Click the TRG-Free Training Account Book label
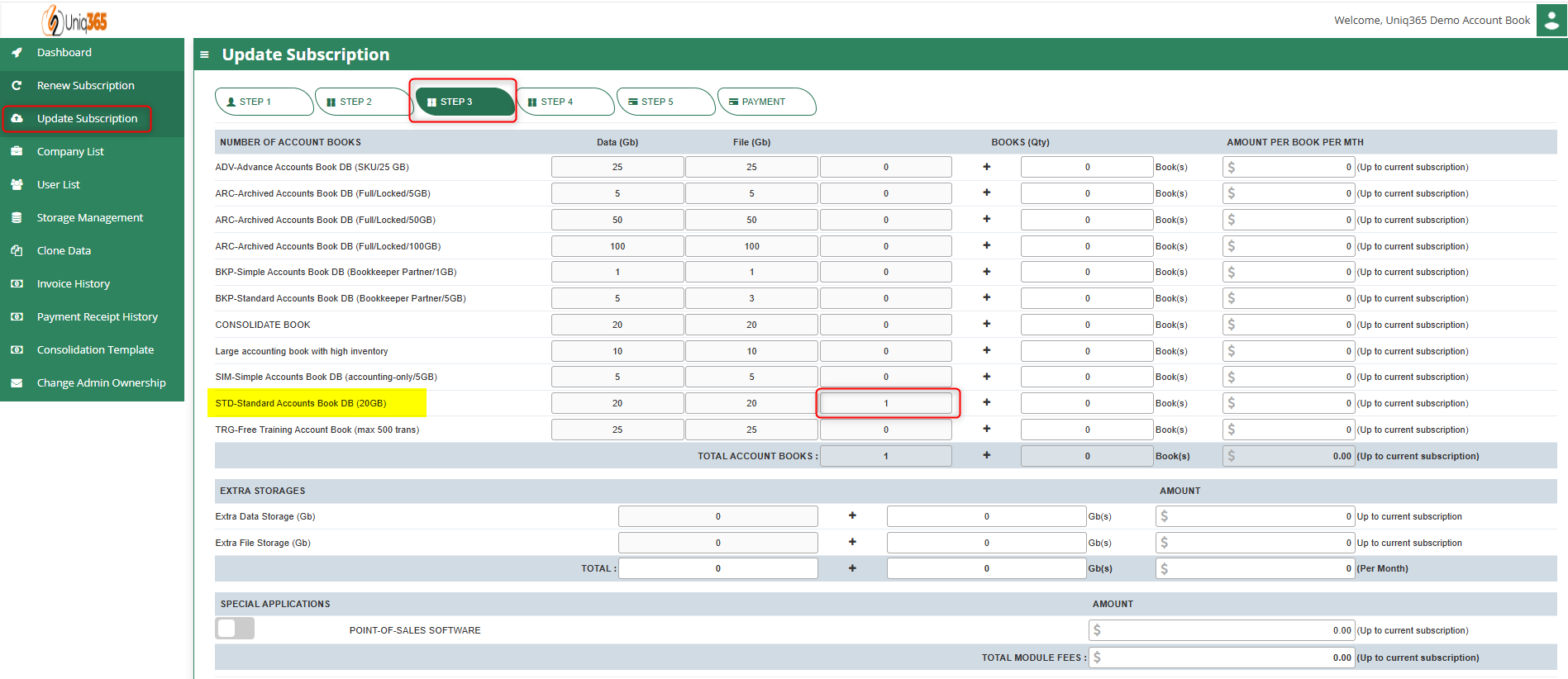 (x=317, y=430)
